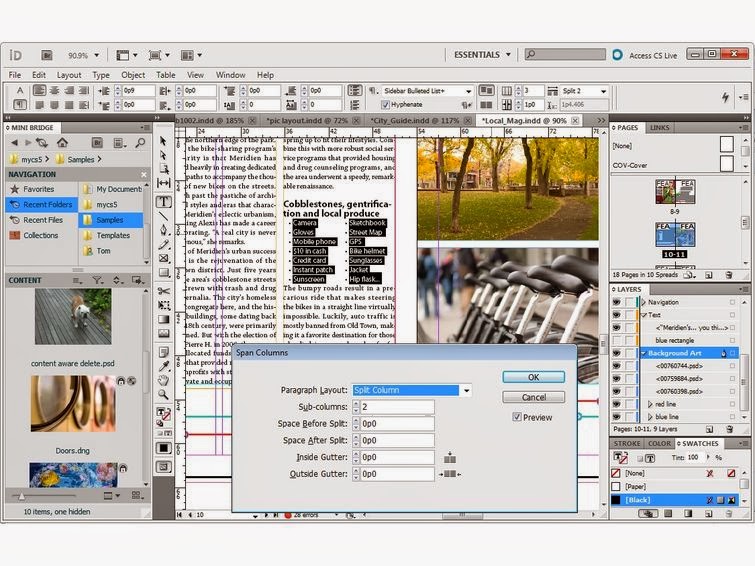Toggle visibility of red line layer
This screenshot has height=566, width=755.
(x=616, y=404)
